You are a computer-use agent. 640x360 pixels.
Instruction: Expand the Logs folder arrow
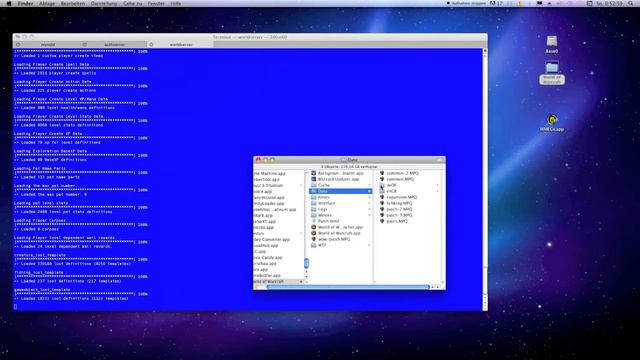[x=369, y=209]
